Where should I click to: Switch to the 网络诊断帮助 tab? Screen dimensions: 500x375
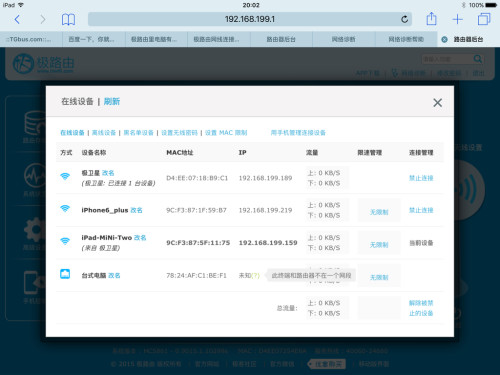coord(406,39)
